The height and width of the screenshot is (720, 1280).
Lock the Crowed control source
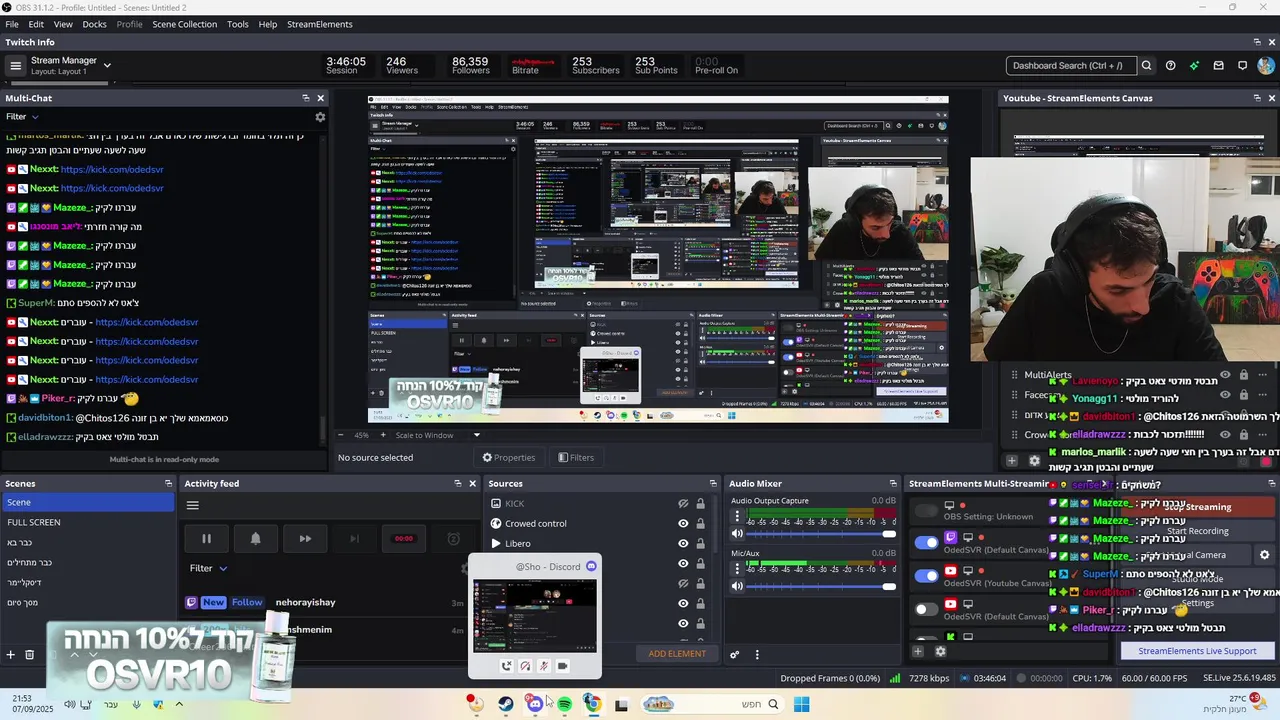[x=700, y=523]
